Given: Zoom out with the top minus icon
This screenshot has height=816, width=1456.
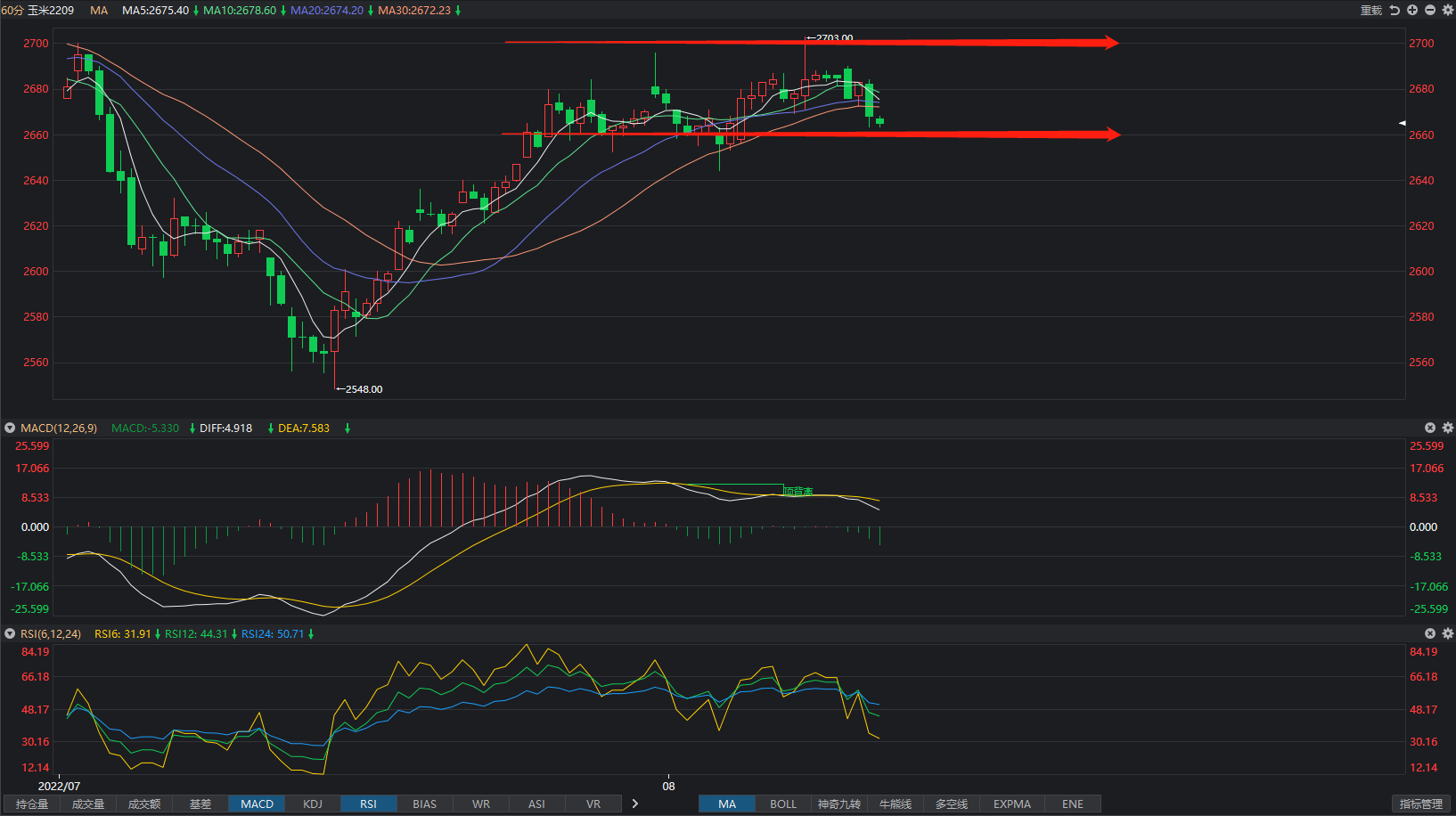Looking at the screenshot, I should tap(1430, 10).
